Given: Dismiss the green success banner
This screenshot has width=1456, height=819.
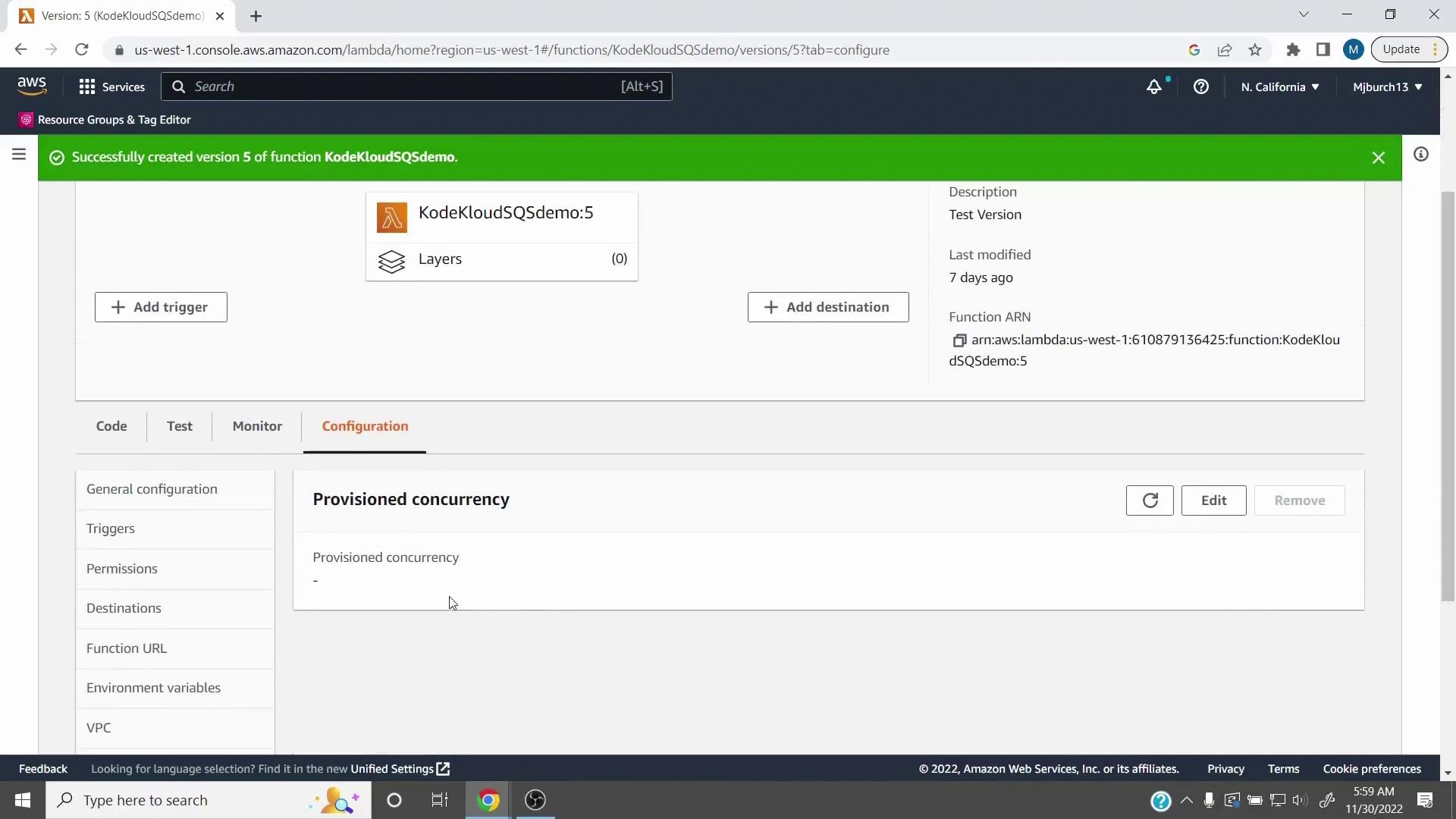Looking at the screenshot, I should coord(1378,158).
